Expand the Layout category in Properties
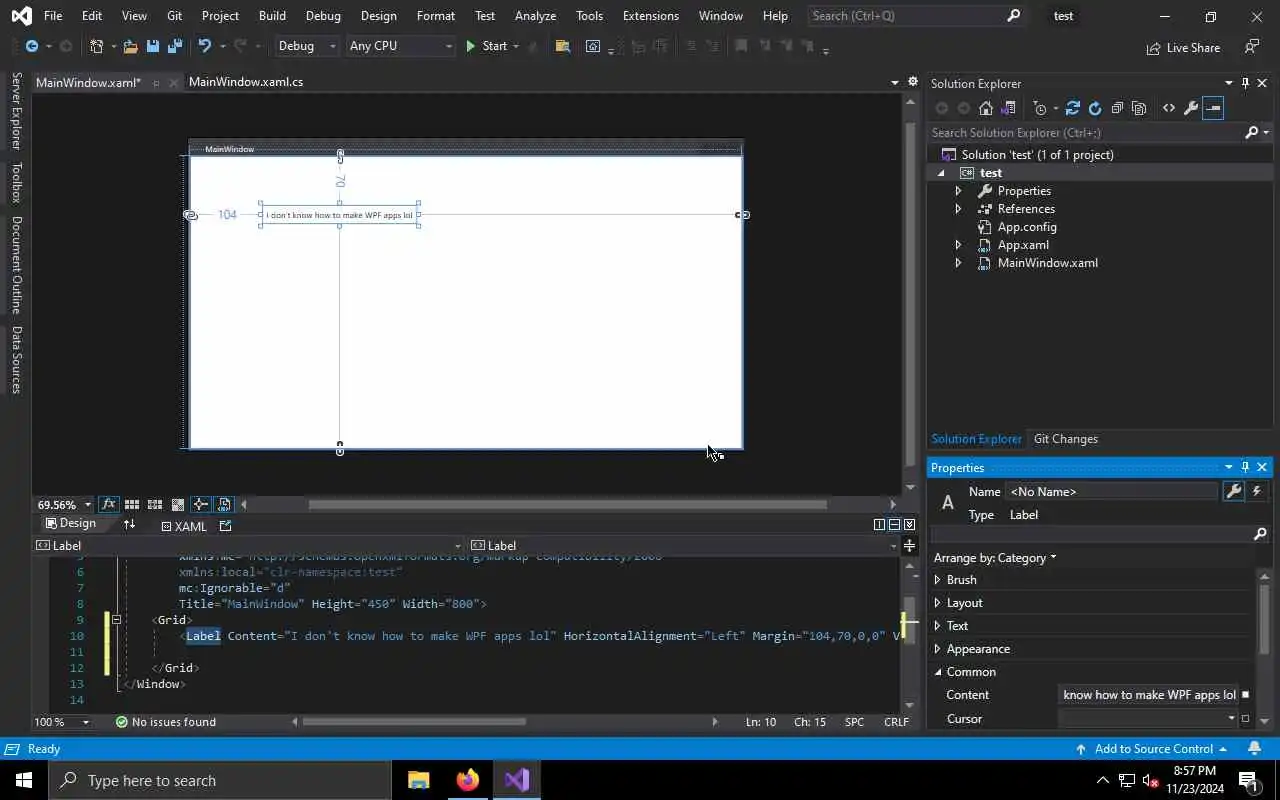The height and width of the screenshot is (800, 1280). pos(937,603)
